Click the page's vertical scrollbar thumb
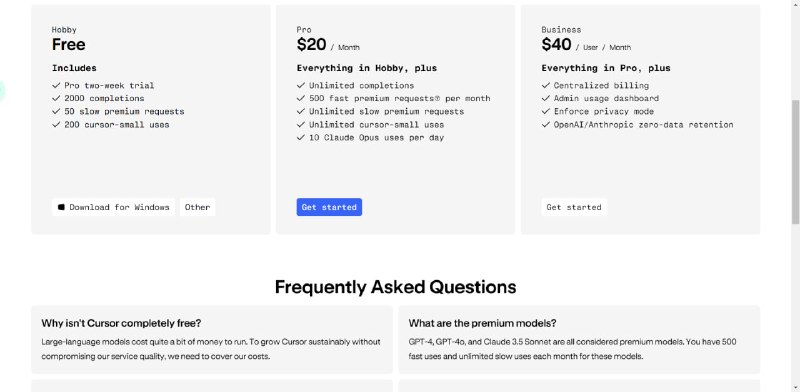Viewport: 800px width, 392px height. click(x=795, y=161)
